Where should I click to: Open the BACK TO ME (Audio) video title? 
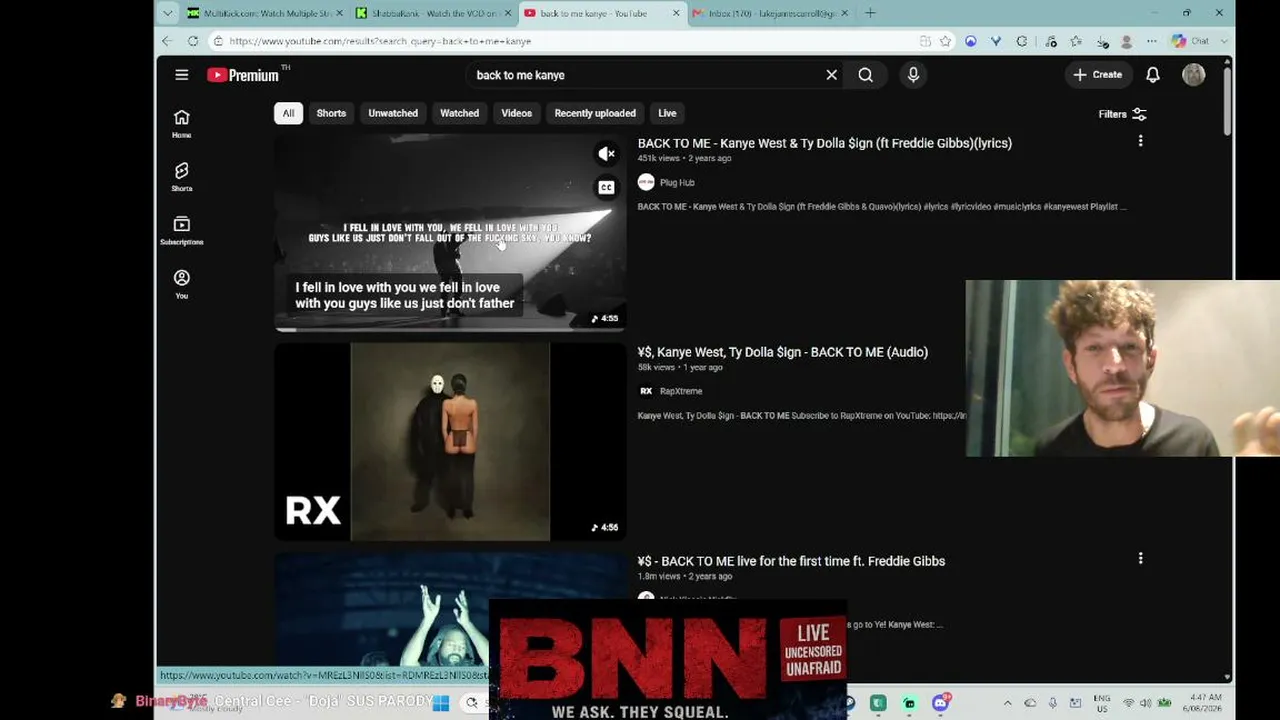(x=783, y=352)
